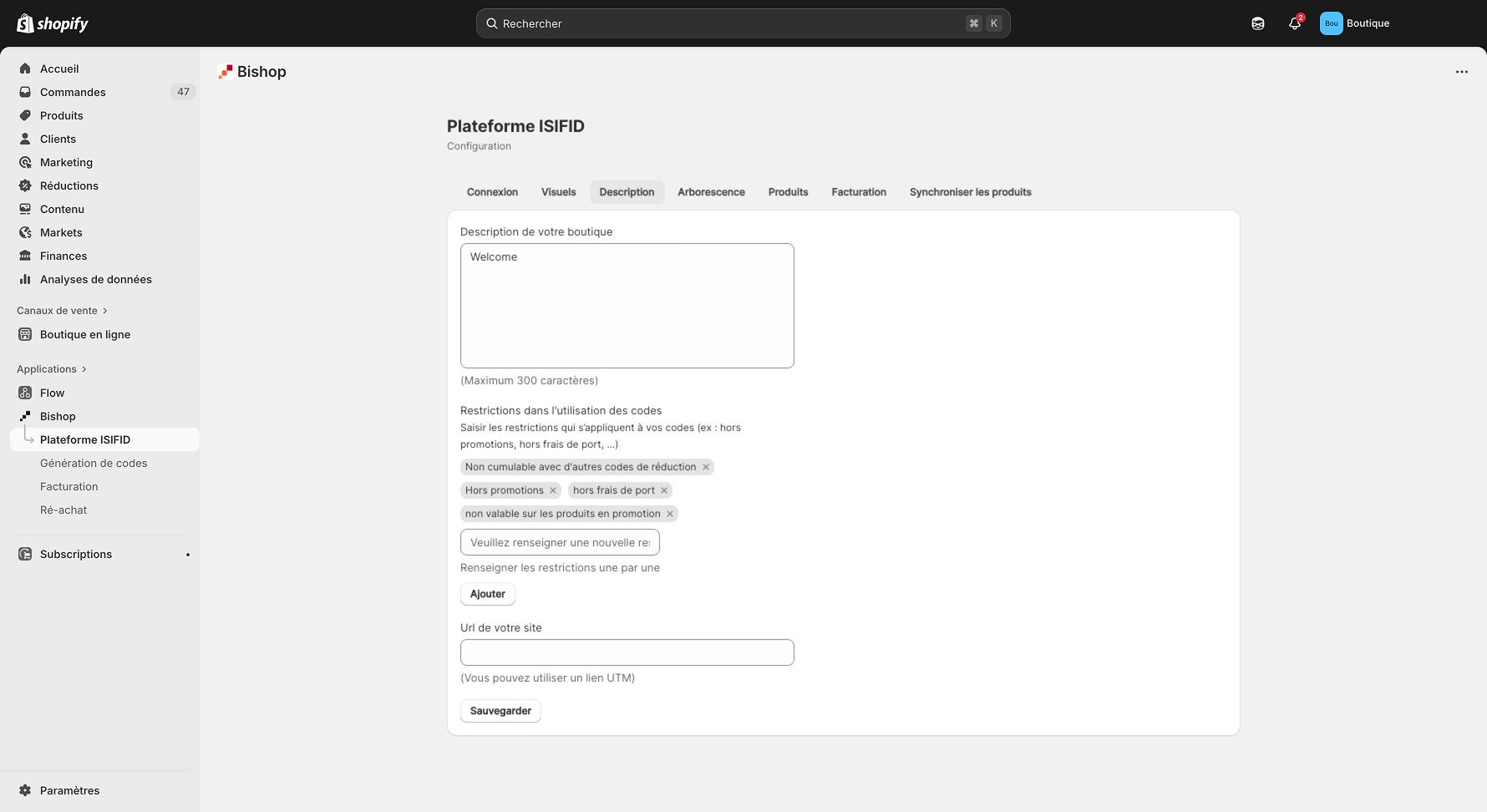Open the notifications bell
The image size is (1487, 812).
coord(1294,23)
